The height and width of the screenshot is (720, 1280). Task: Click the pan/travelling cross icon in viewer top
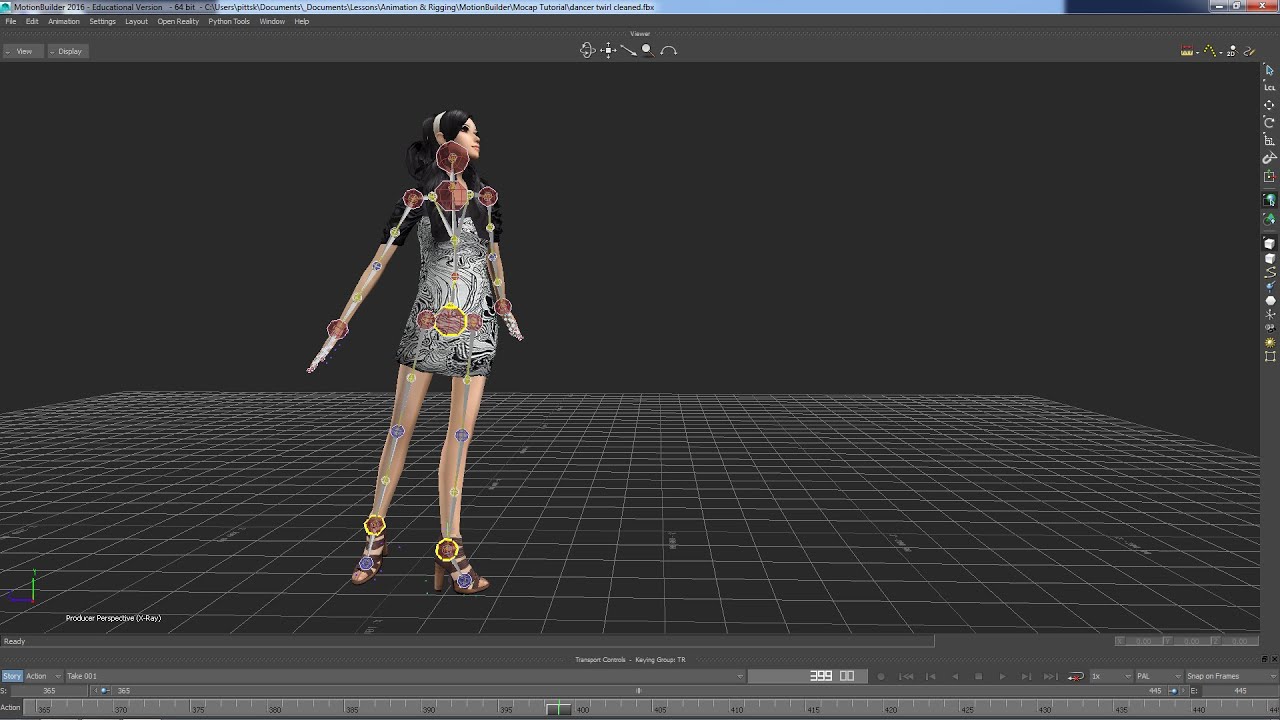[608, 50]
